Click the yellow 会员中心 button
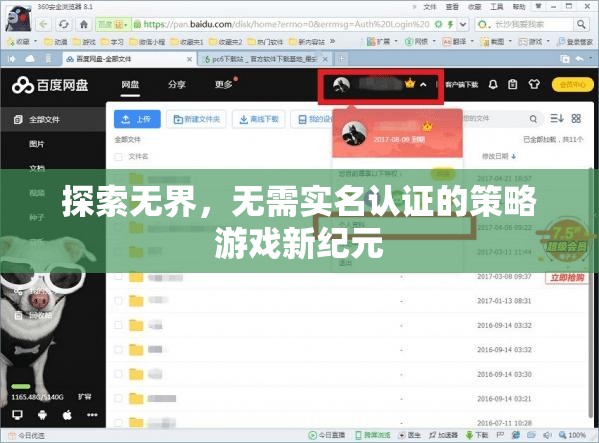This screenshot has height=443, width=599. click(x=572, y=84)
